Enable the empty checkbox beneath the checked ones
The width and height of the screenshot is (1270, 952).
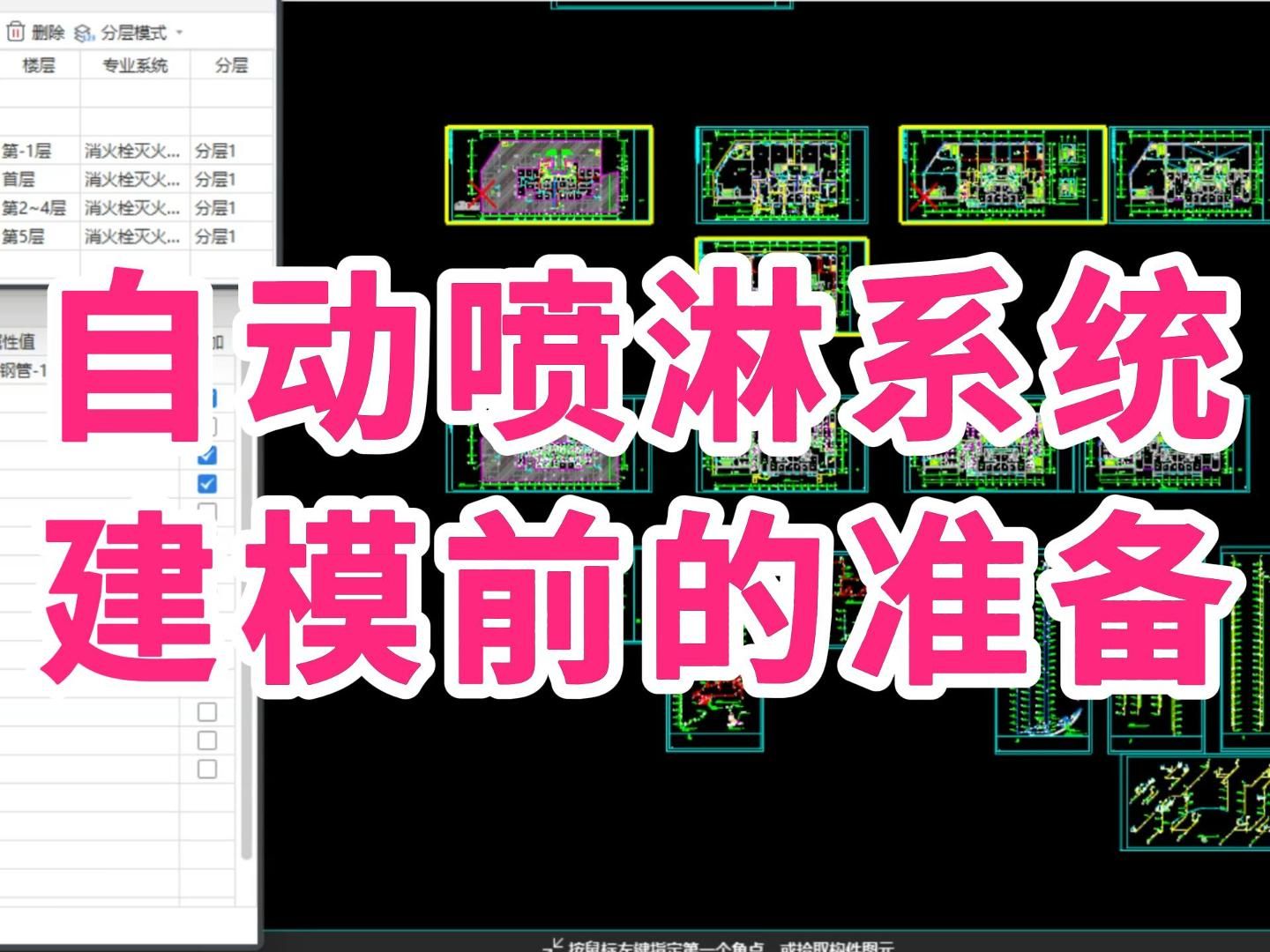pyautogui.click(x=207, y=509)
